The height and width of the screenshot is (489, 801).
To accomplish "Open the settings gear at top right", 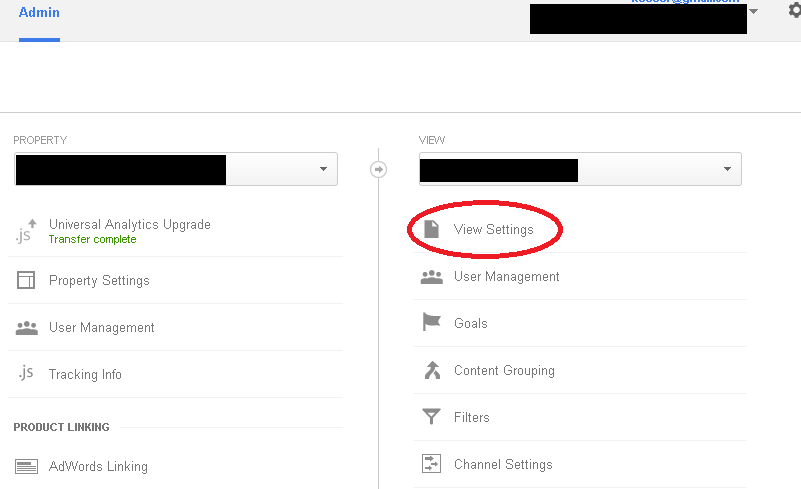I will tap(794, 11).
